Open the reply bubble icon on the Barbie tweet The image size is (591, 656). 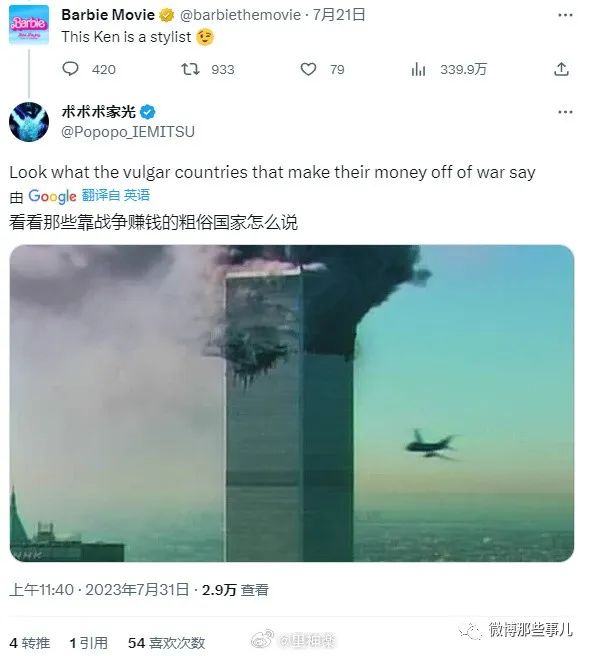pyautogui.click(x=70, y=69)
